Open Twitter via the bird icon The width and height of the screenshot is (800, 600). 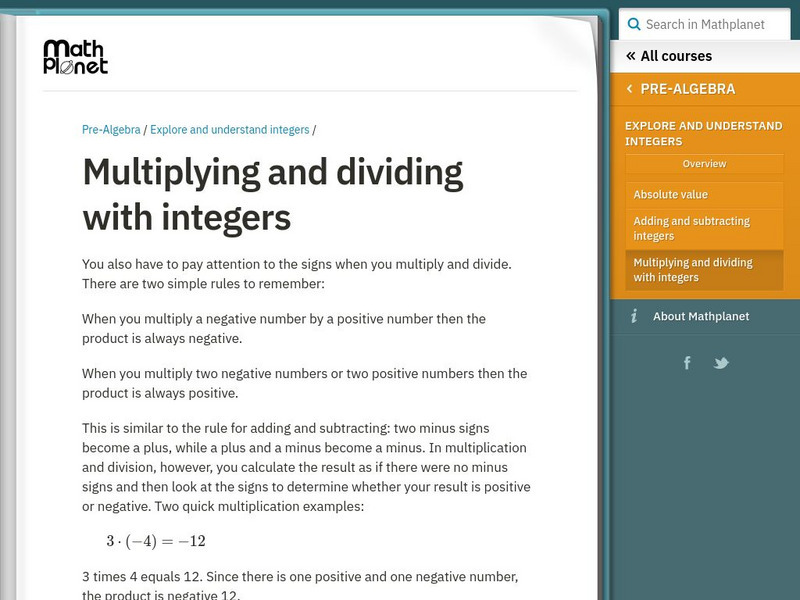722,363
